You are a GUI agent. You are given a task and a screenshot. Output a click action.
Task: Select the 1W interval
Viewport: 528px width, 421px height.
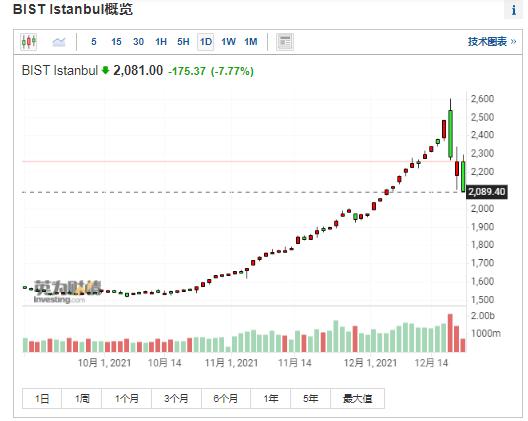[x=228, y=42]
